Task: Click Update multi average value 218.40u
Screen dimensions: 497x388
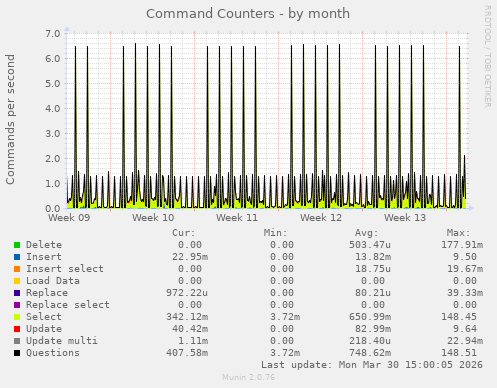Action: pyautogui.click(x=370, y=341)
